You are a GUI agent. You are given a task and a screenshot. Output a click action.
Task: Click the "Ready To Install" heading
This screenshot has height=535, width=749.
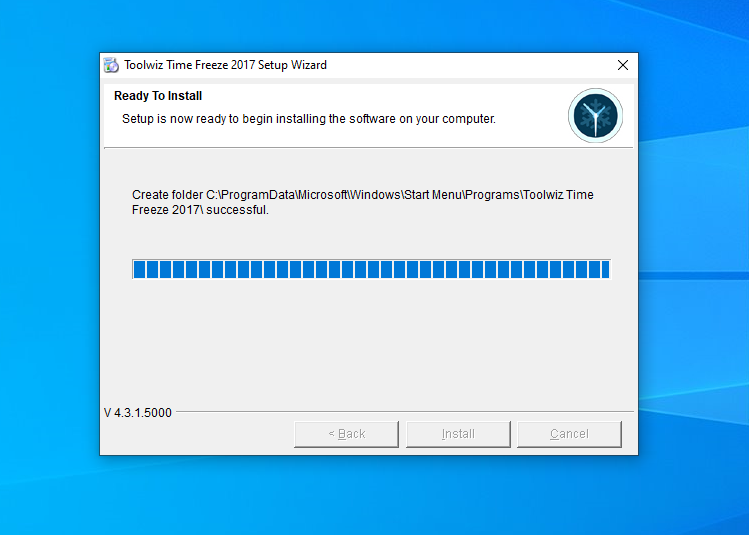pos(158,96)
